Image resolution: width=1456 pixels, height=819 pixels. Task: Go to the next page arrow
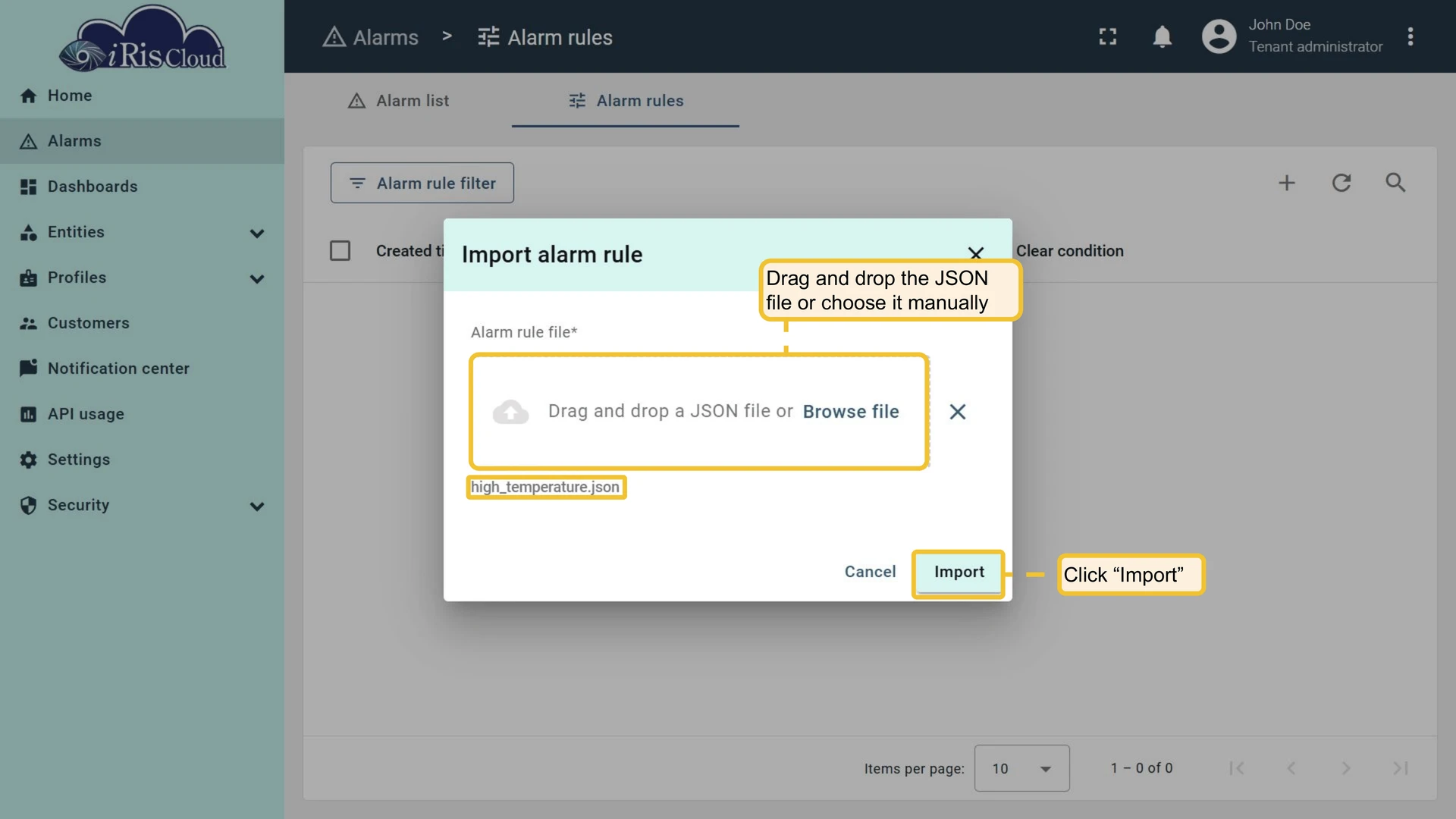[1346, 768]
